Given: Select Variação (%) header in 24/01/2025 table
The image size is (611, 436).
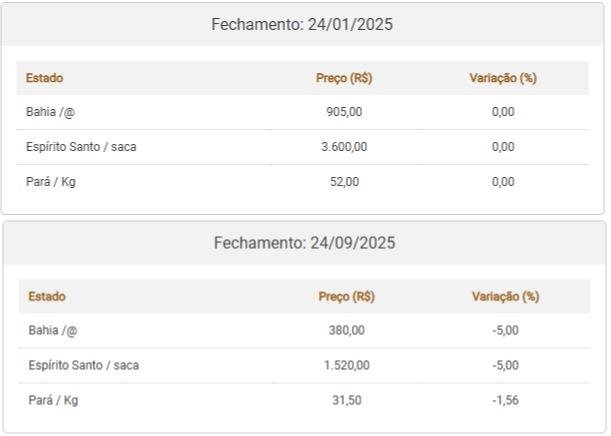Looking at the screenshot, I should 503,78.
